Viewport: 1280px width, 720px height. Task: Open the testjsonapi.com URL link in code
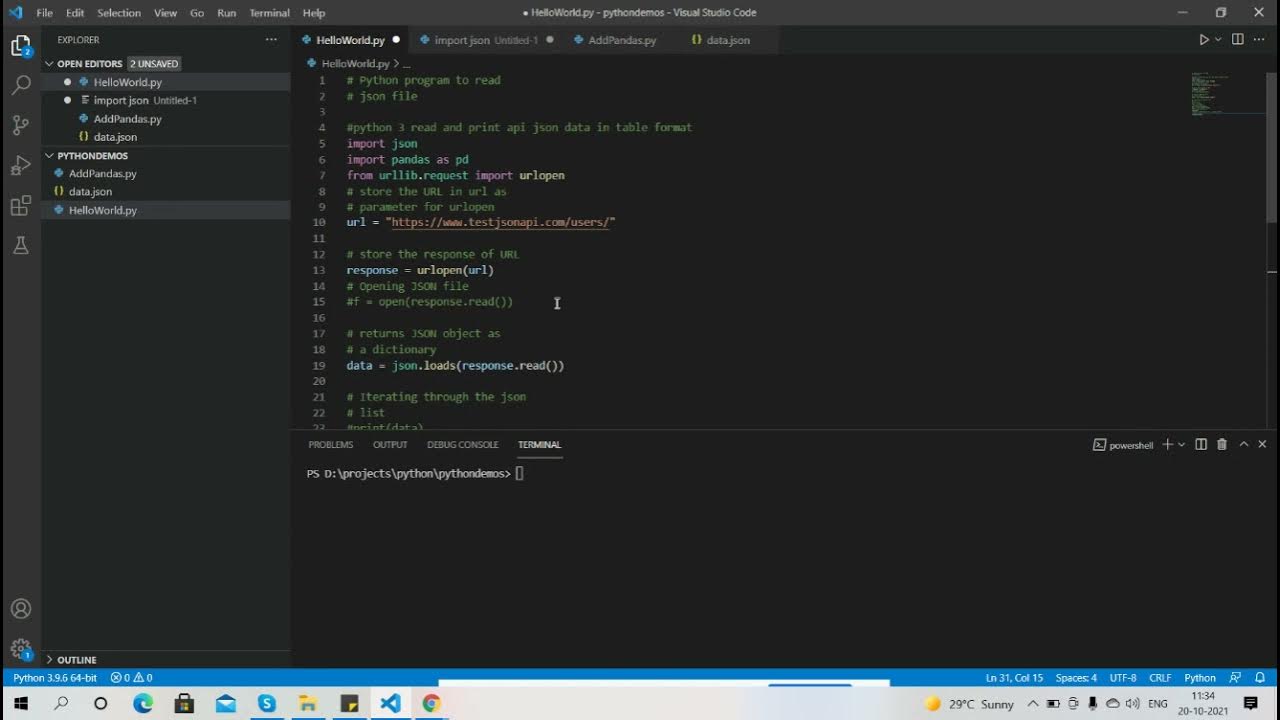tap(500, 222)
